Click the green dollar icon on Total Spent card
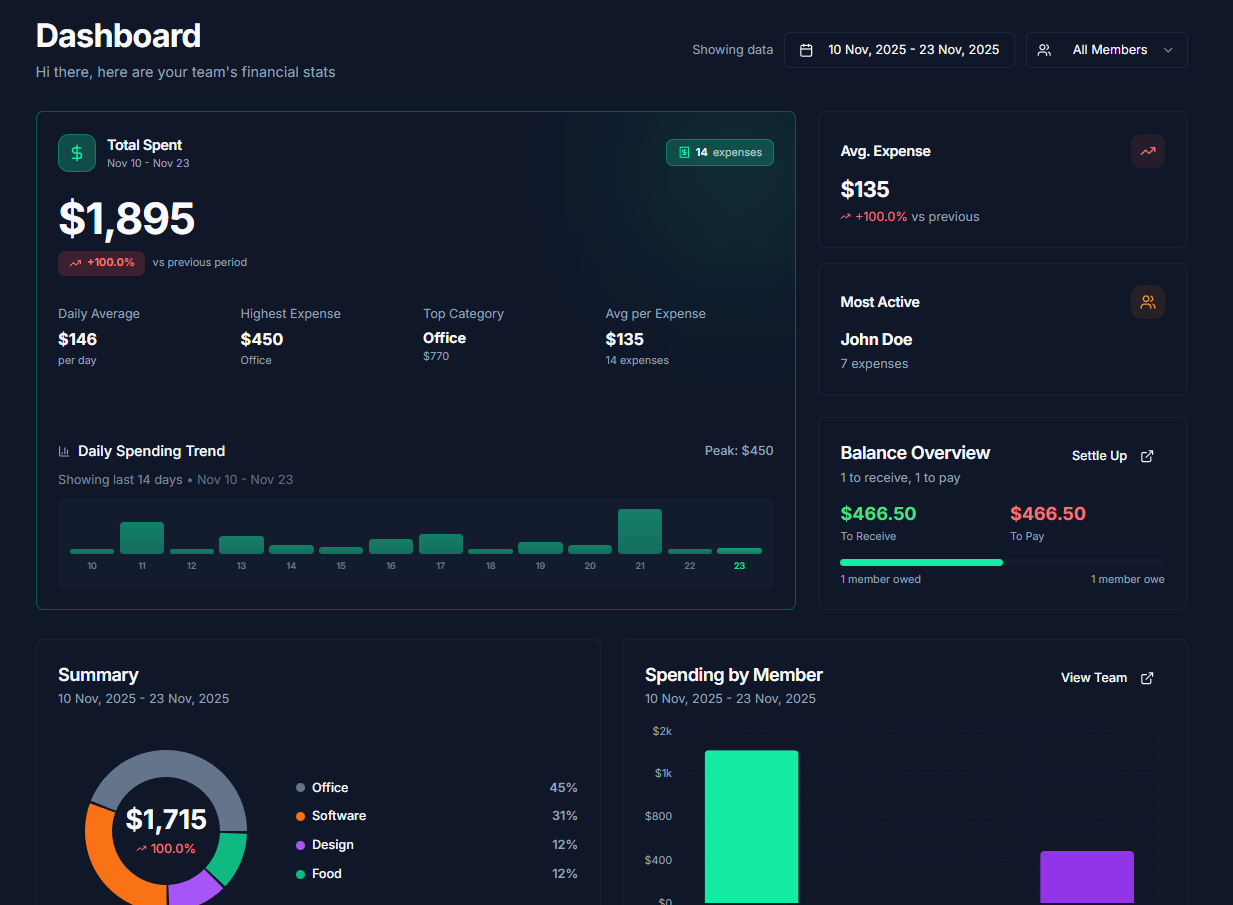This screenshot has height=905, width=1233. tap(77, 153)
